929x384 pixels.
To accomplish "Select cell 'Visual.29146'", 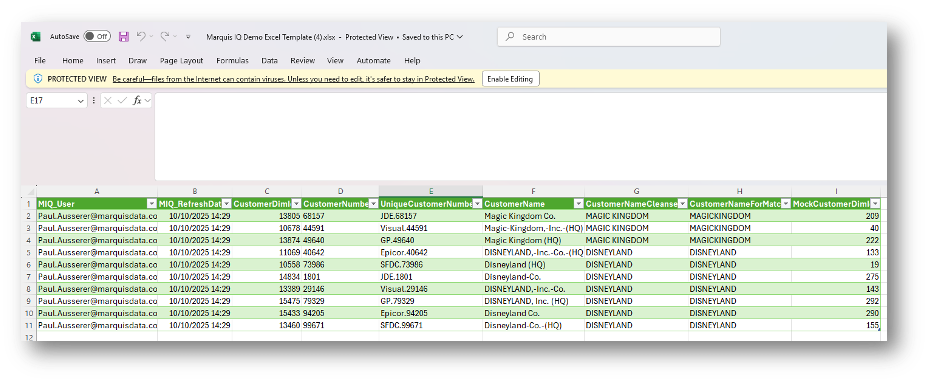I will click(431, 289).
